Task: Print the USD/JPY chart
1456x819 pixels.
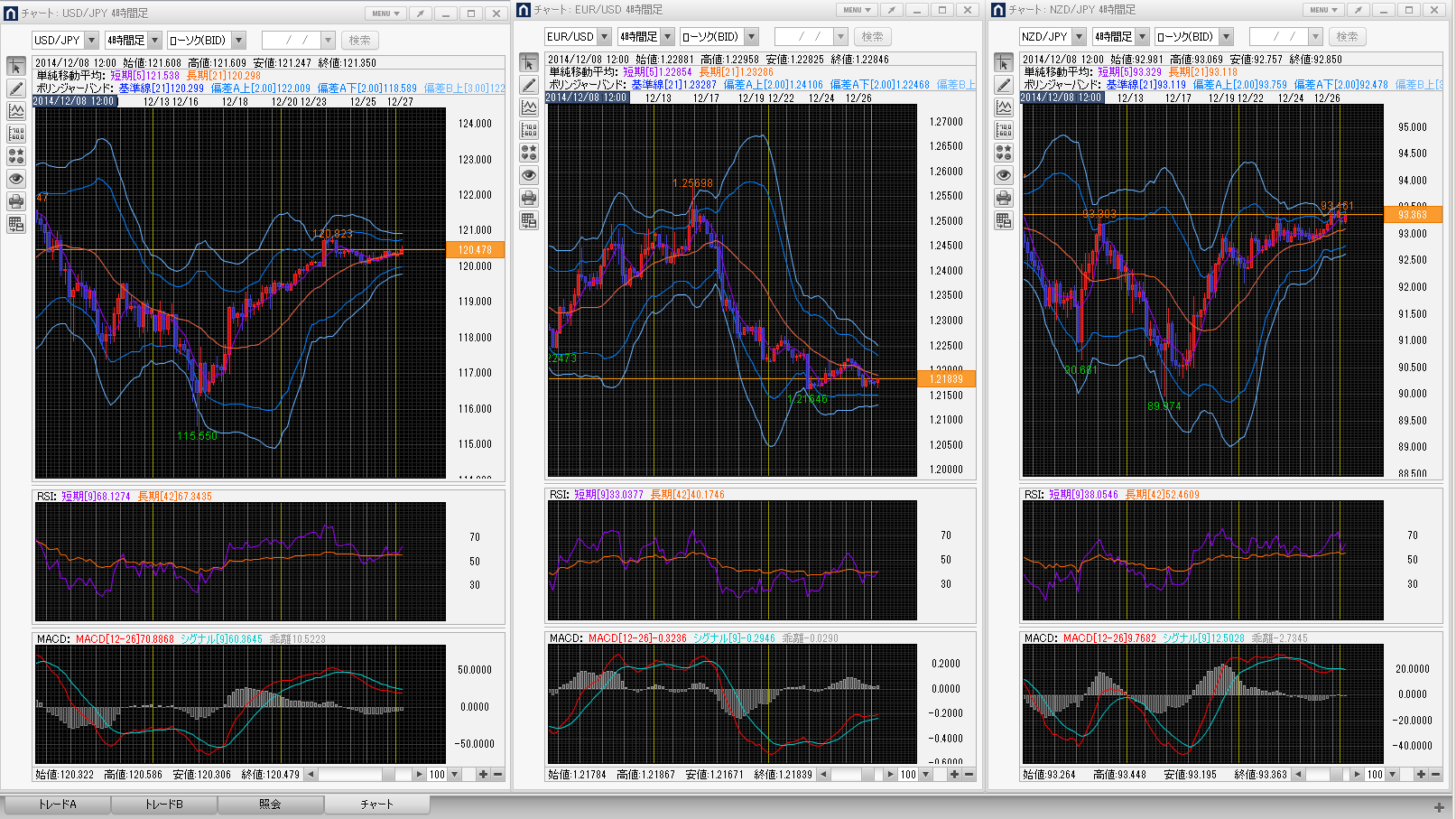Action: pos(16,201)
